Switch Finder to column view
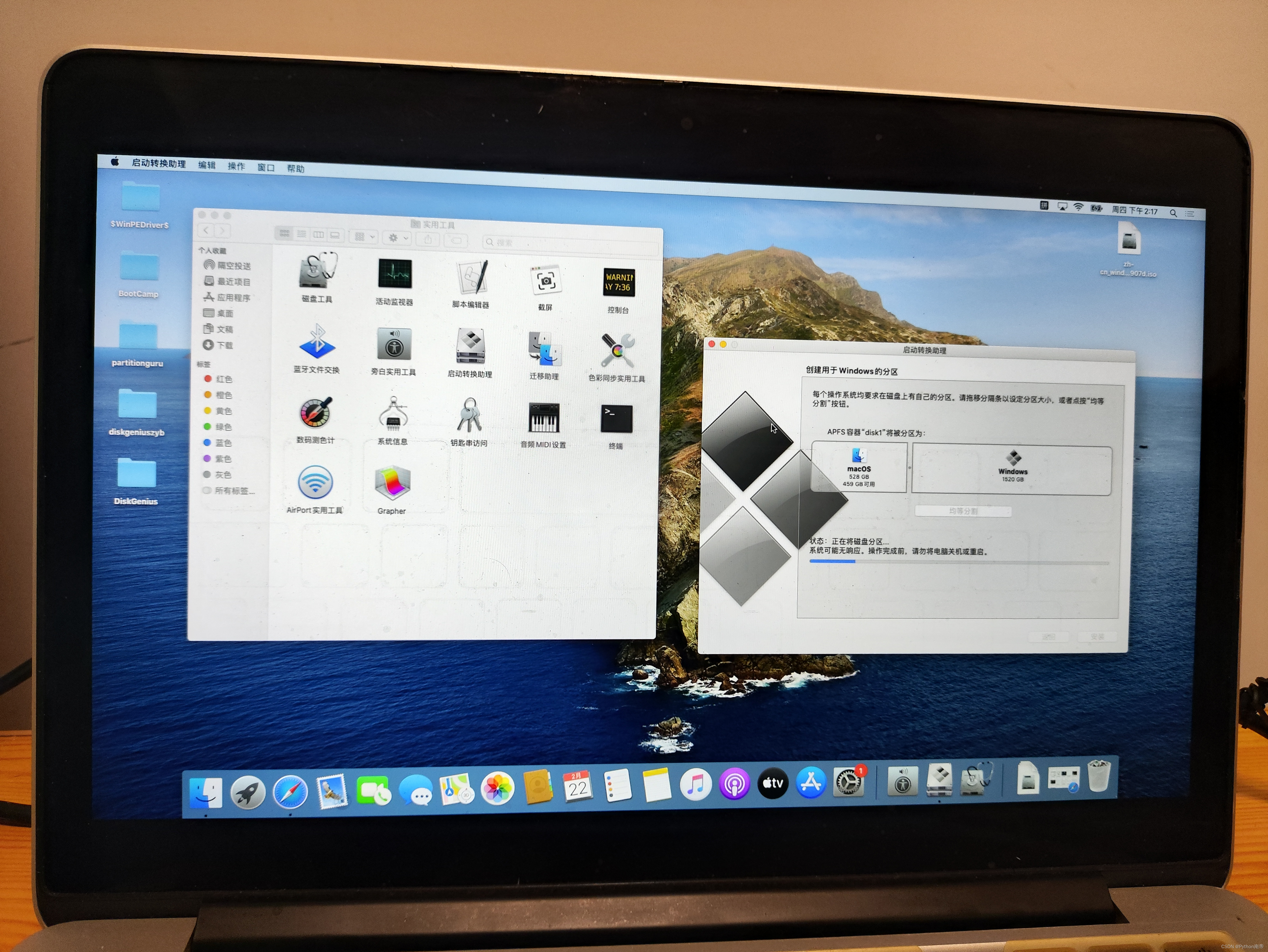 [x=318, y=234]
